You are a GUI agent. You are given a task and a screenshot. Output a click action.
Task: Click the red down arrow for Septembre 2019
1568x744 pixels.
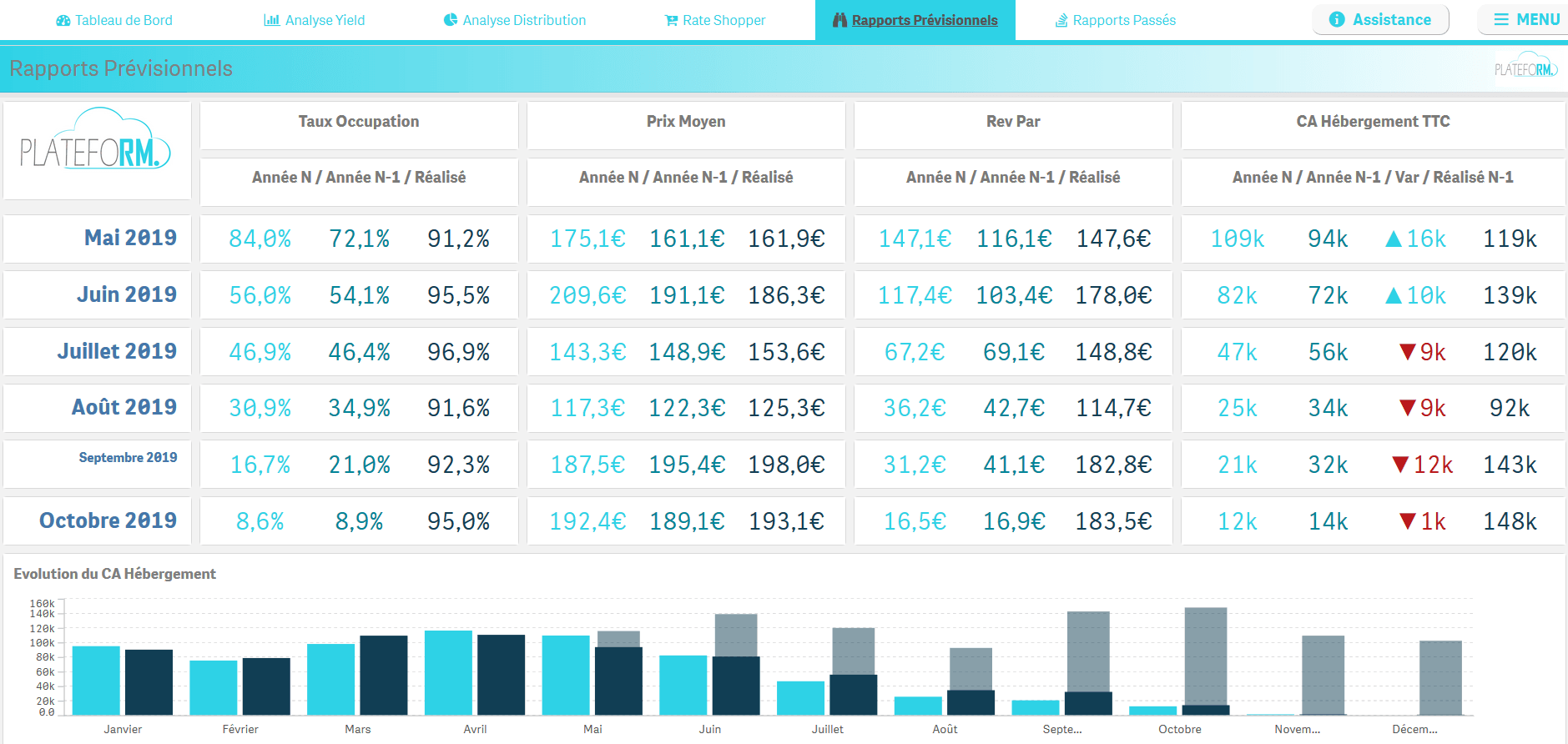(1400, 465)
